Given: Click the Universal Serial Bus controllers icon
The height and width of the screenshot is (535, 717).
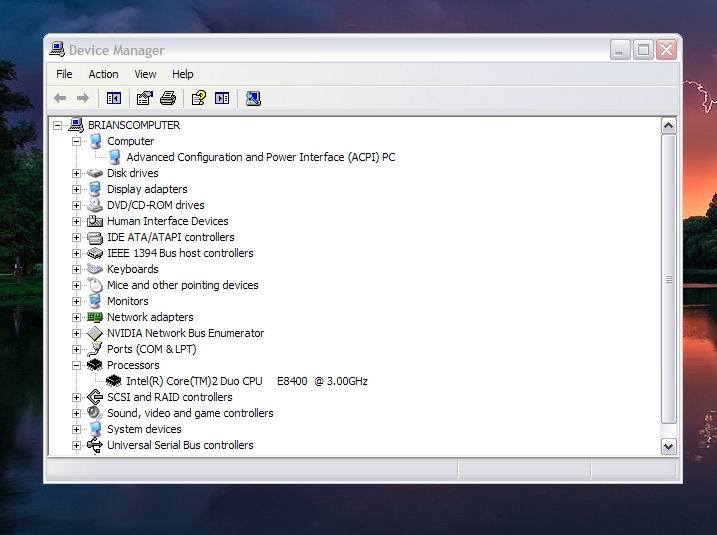Looking at the screenshot, I should click(95, 445).
